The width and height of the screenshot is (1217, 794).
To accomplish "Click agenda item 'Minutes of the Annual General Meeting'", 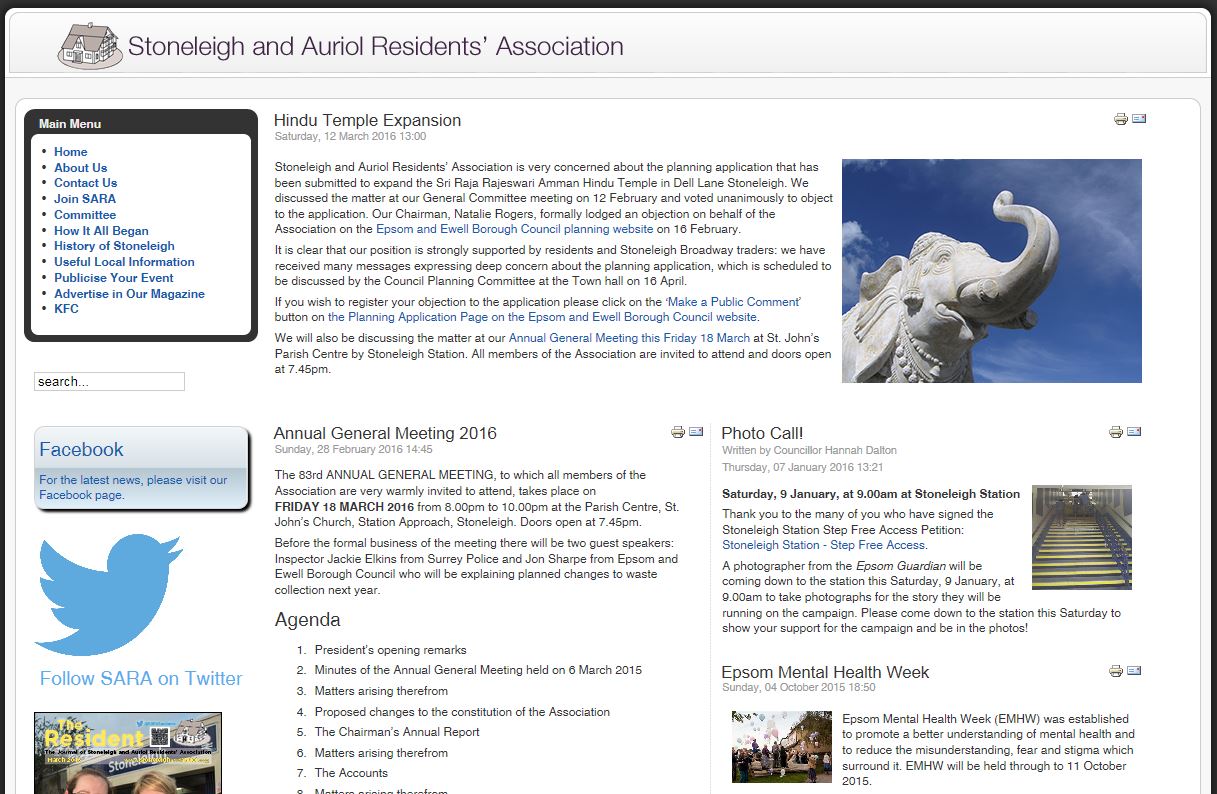I will coord(478,670).
